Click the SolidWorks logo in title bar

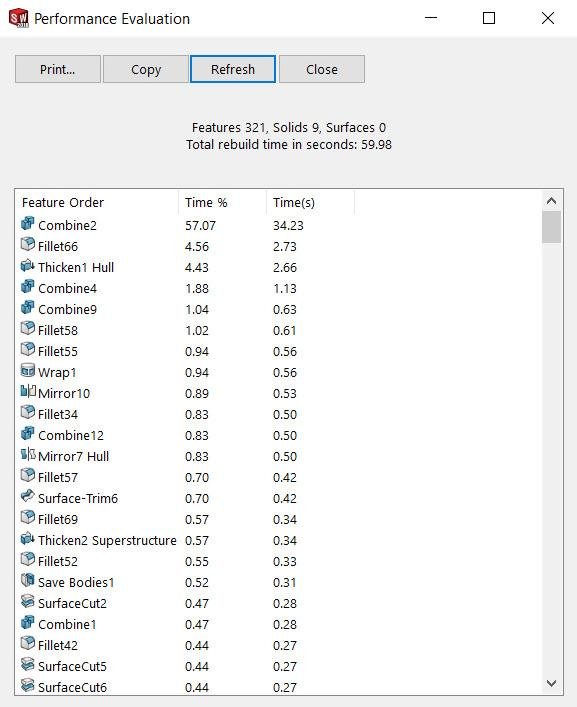pyautogui.click(x=18, y=18)
